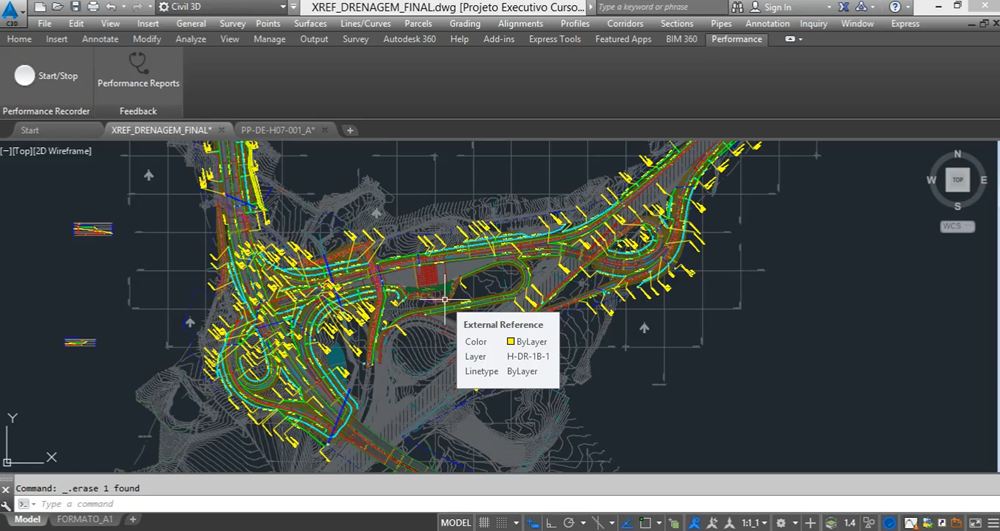This screenshot has width=1000, height=531.
Task: Open the Pipes menu
Action: pos(721,24)
